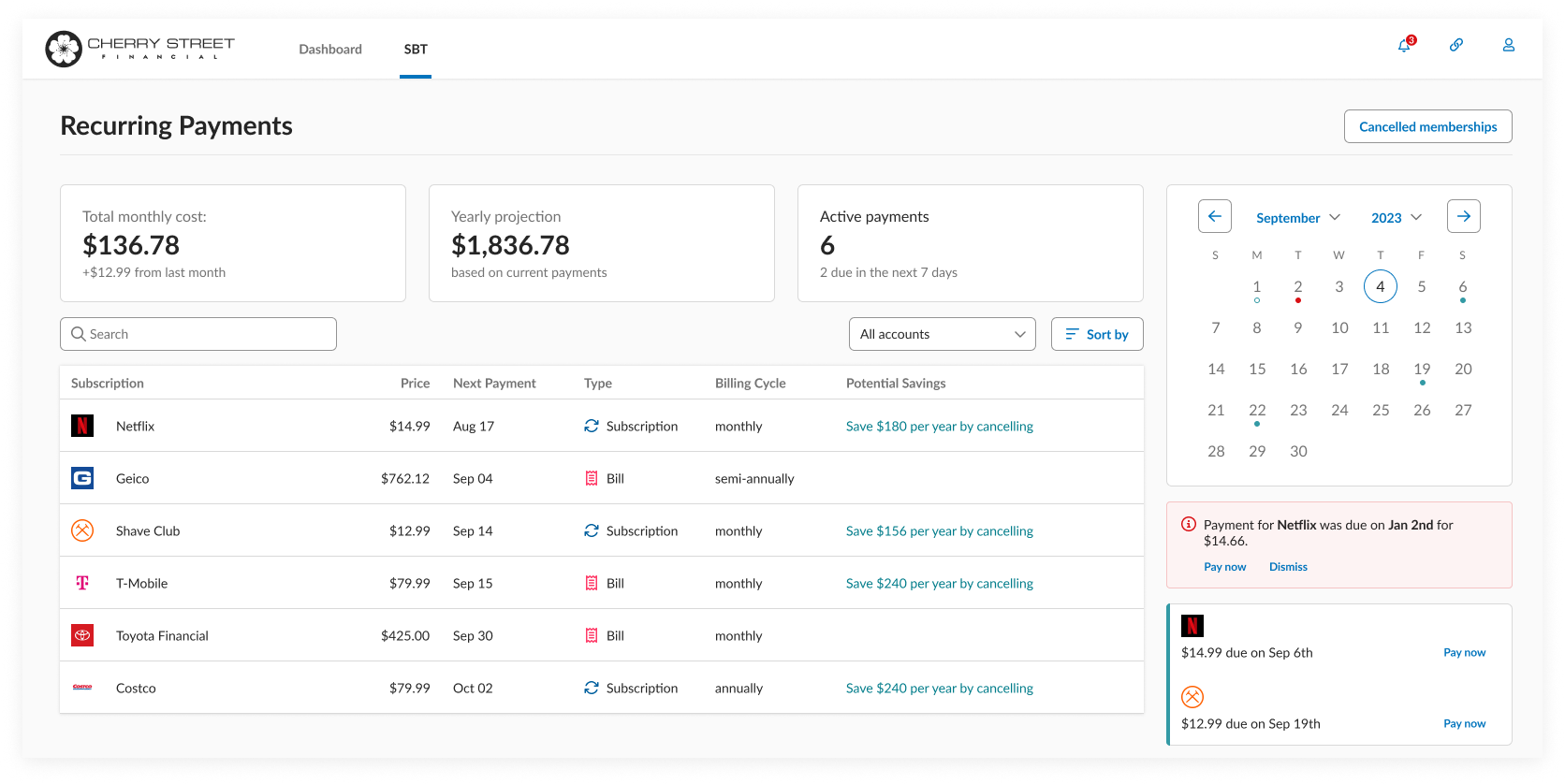Go to previous month with left arrow

pyautogui.click(x=1214, y=216)
